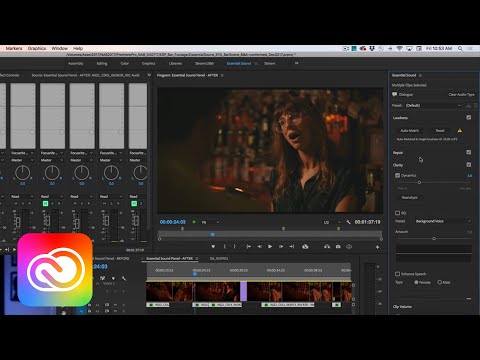The width and height of the screenshot is (480, 360).
Task: Add marker in Program monitor transport
Action: 213,247
